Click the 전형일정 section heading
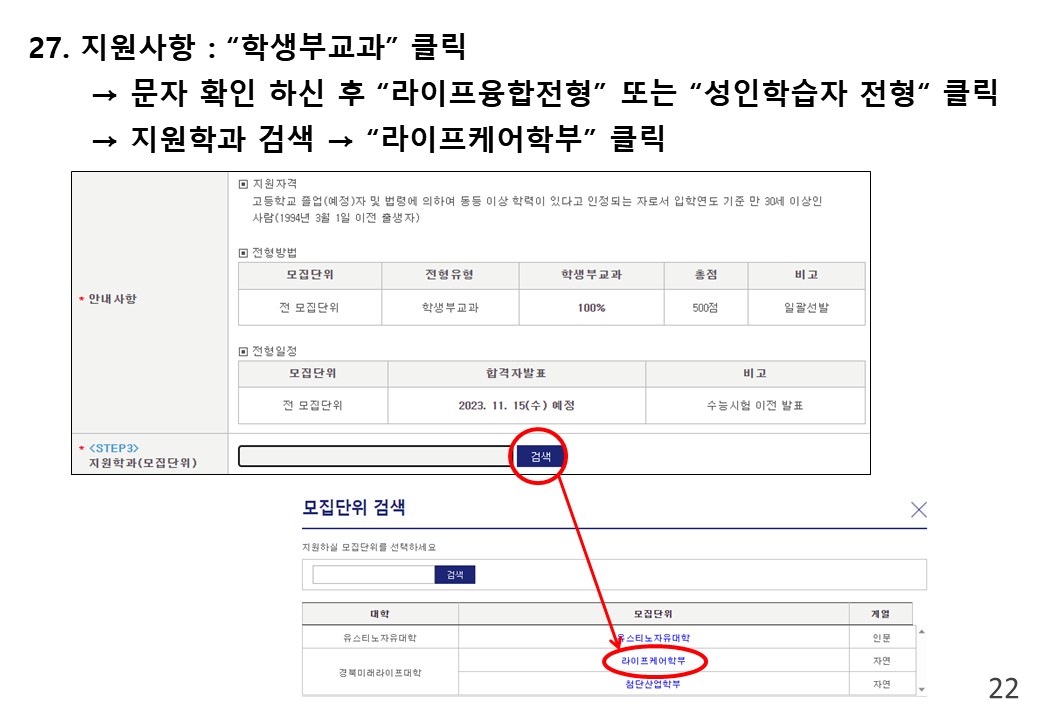Viewport: 1040px width, 720px height. click(x=275, y=351)
